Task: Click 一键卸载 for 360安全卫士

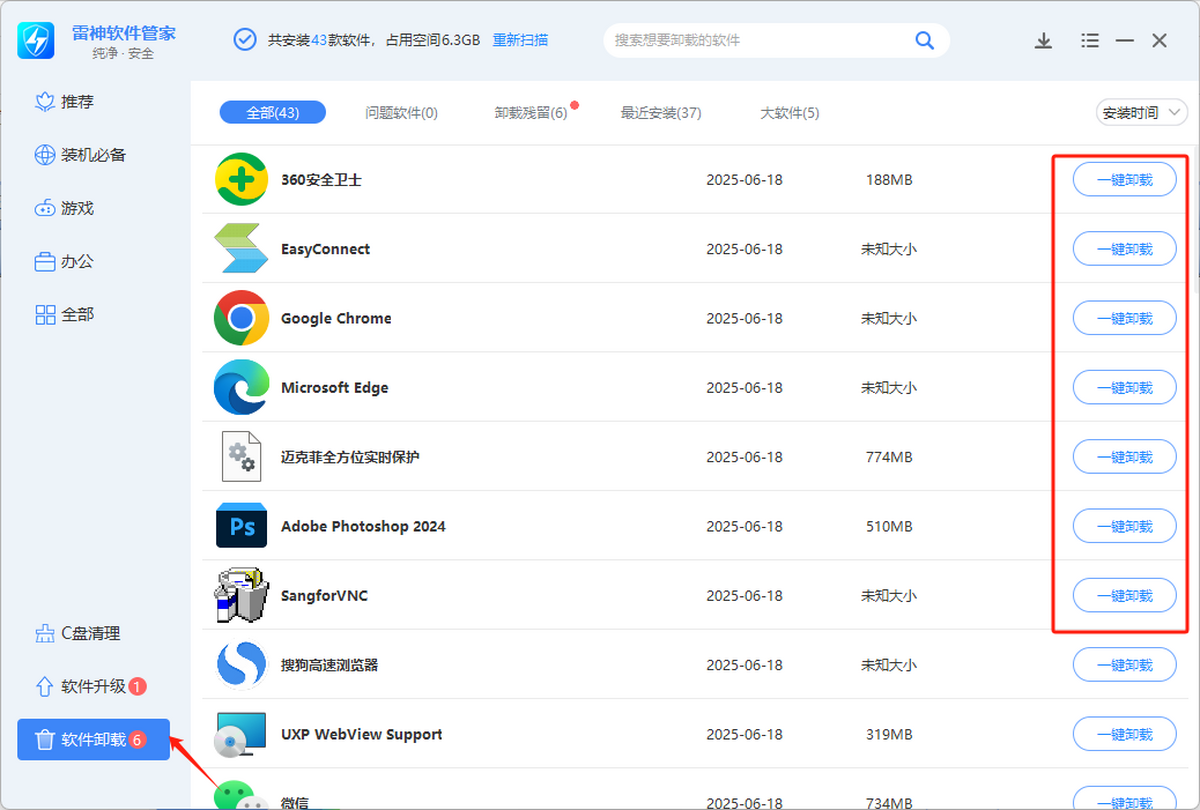Action: 1125,180
